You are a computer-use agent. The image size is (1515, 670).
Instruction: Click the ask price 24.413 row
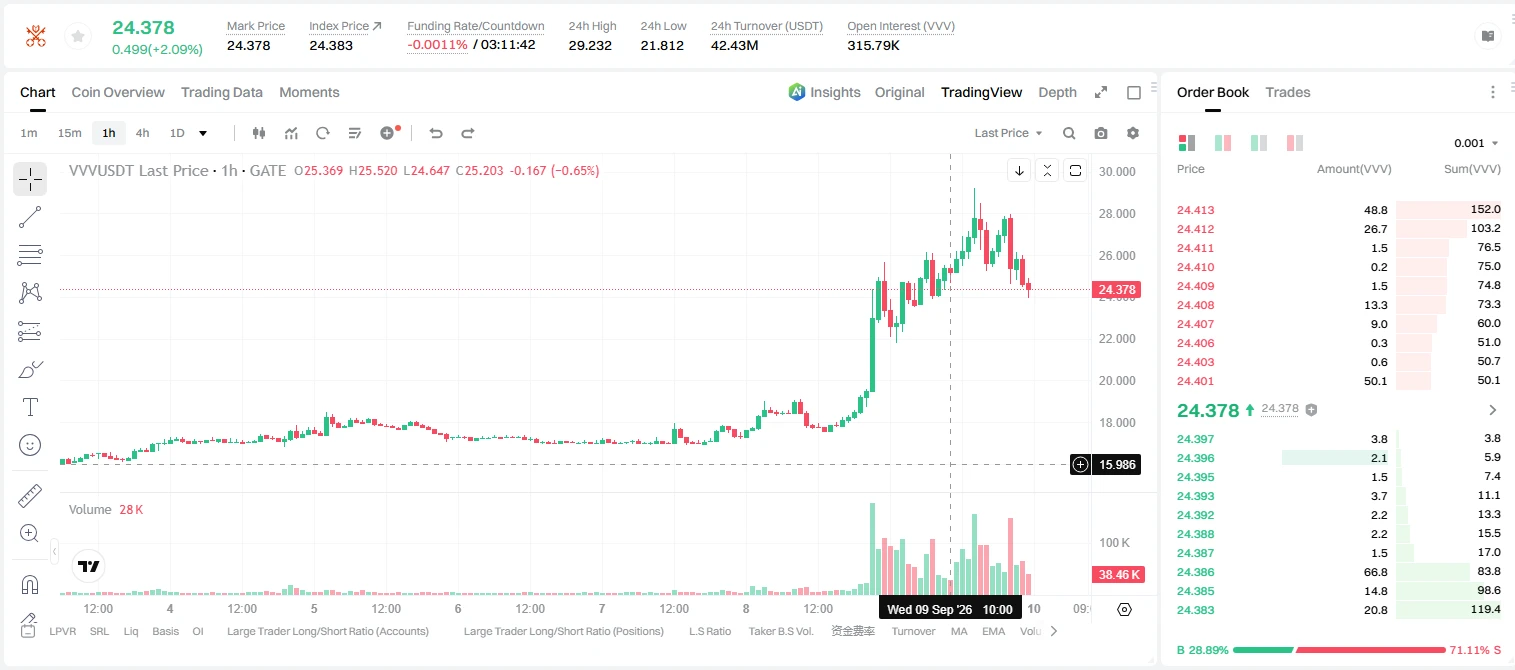(1339, 210)
